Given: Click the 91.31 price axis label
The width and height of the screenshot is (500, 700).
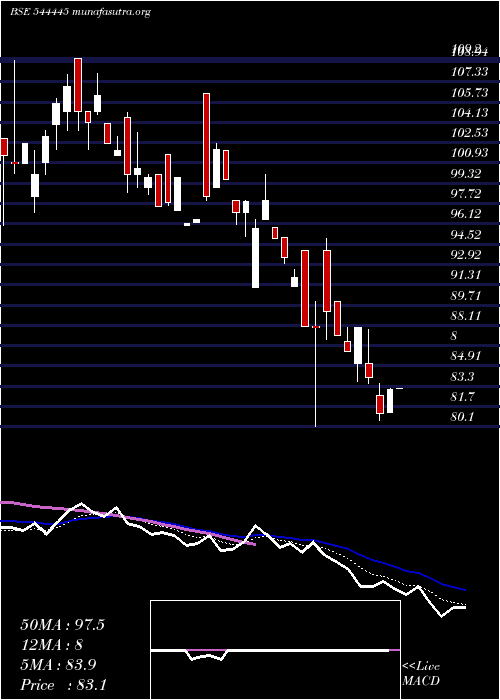Looking at the screenshot, I should [x=466, y=275].
